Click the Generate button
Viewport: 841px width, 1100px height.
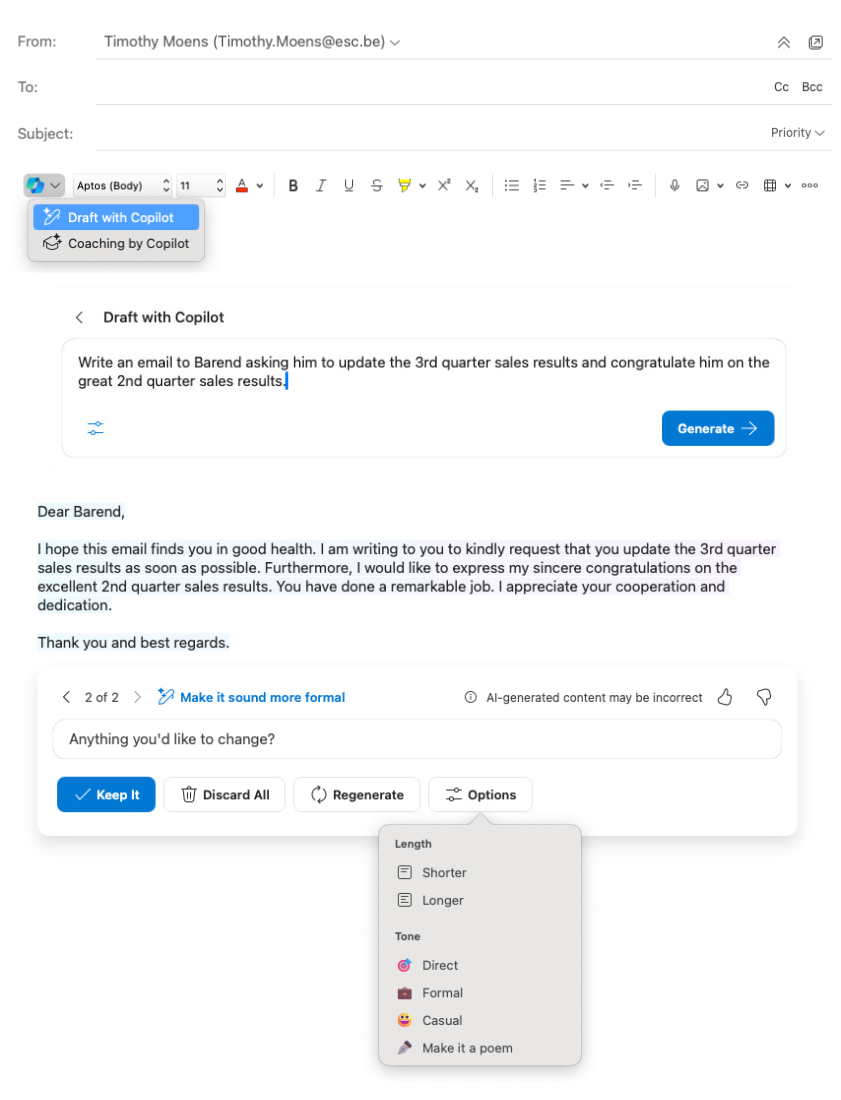[717, 428]
